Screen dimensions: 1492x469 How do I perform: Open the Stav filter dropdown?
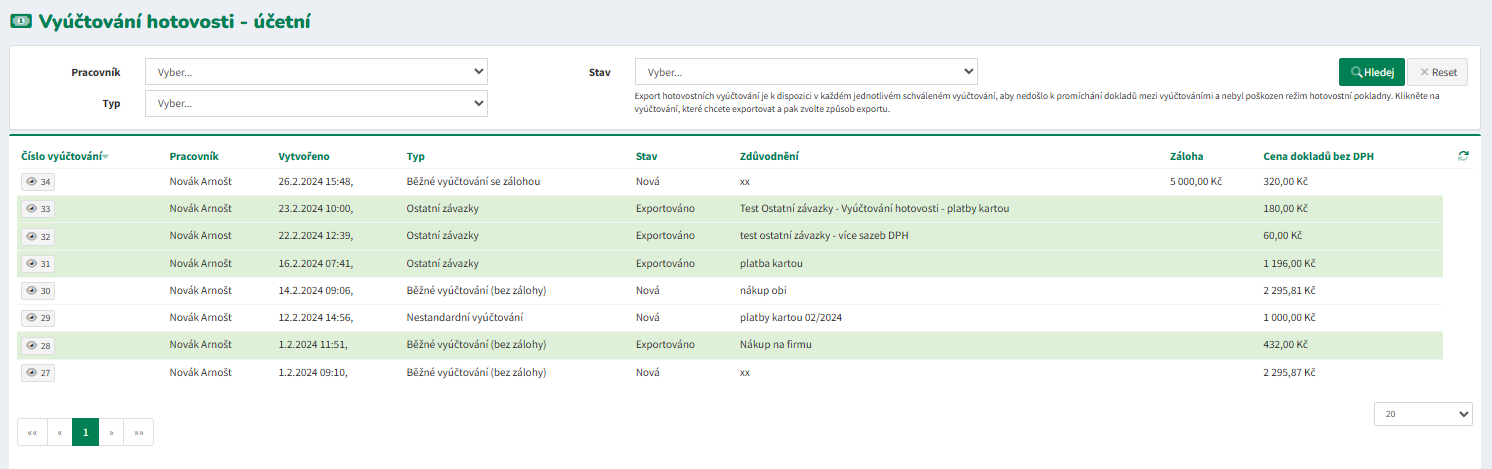806,72
